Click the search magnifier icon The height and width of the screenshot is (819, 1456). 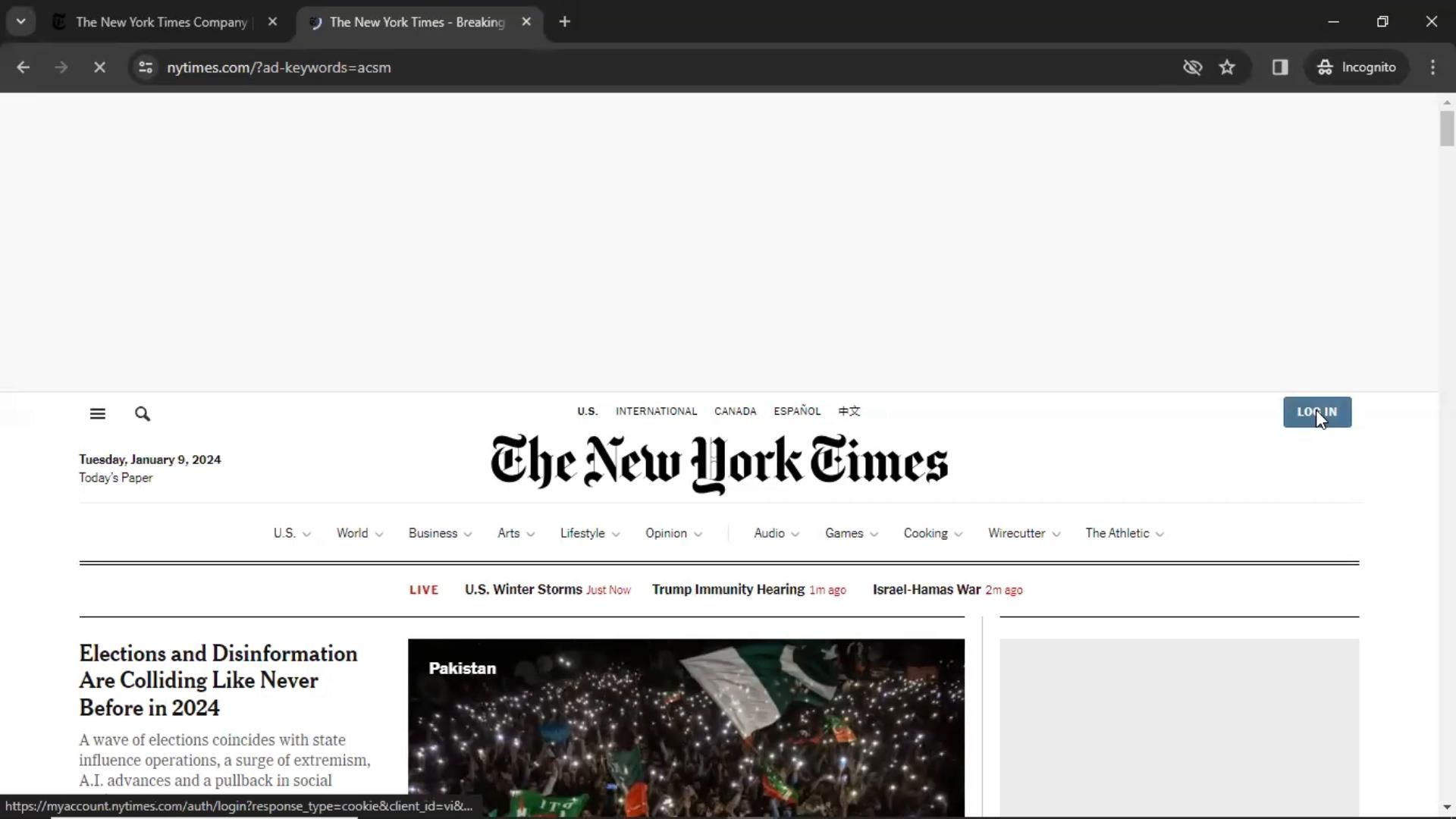coord(143,414)
